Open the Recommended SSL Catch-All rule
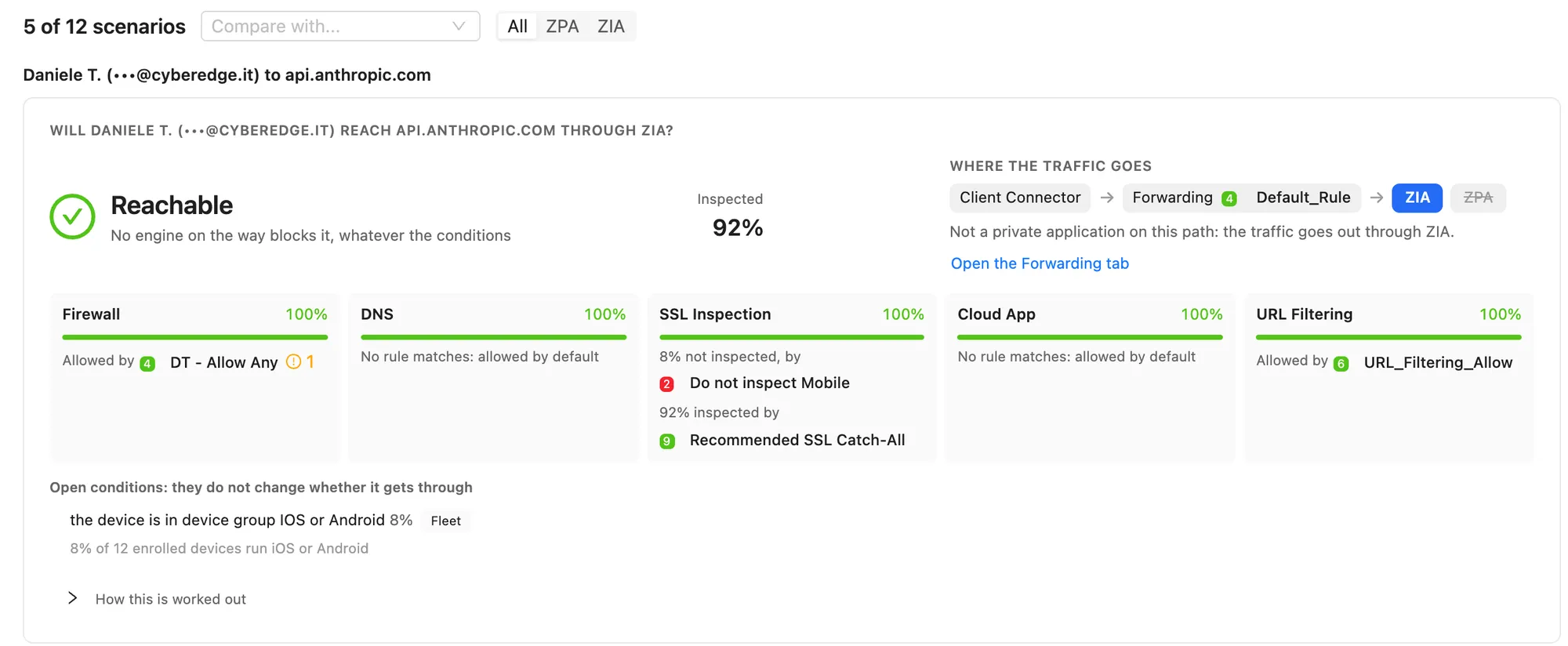1568x646 pixels. 797,440
